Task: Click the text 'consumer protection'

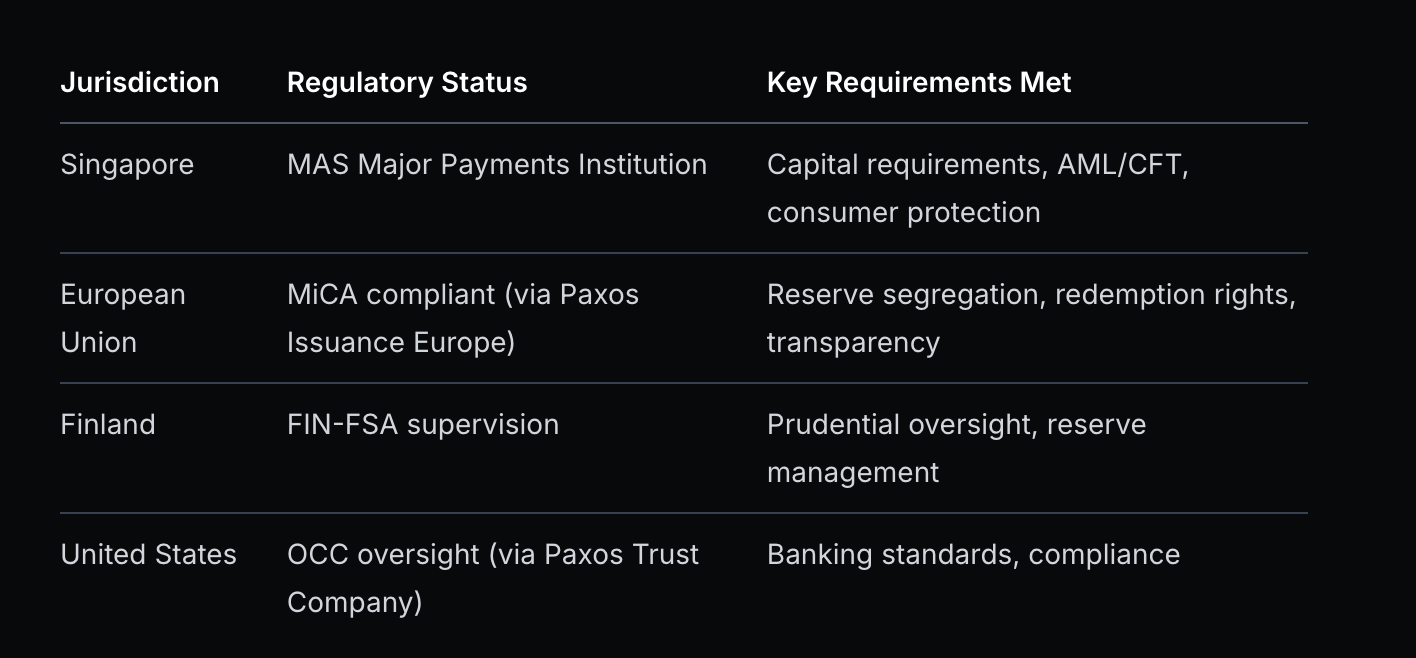Action: click(903, 212)
